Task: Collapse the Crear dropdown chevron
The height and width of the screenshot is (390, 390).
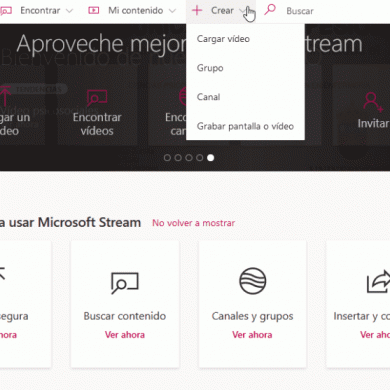Action: tap(242, 11)
